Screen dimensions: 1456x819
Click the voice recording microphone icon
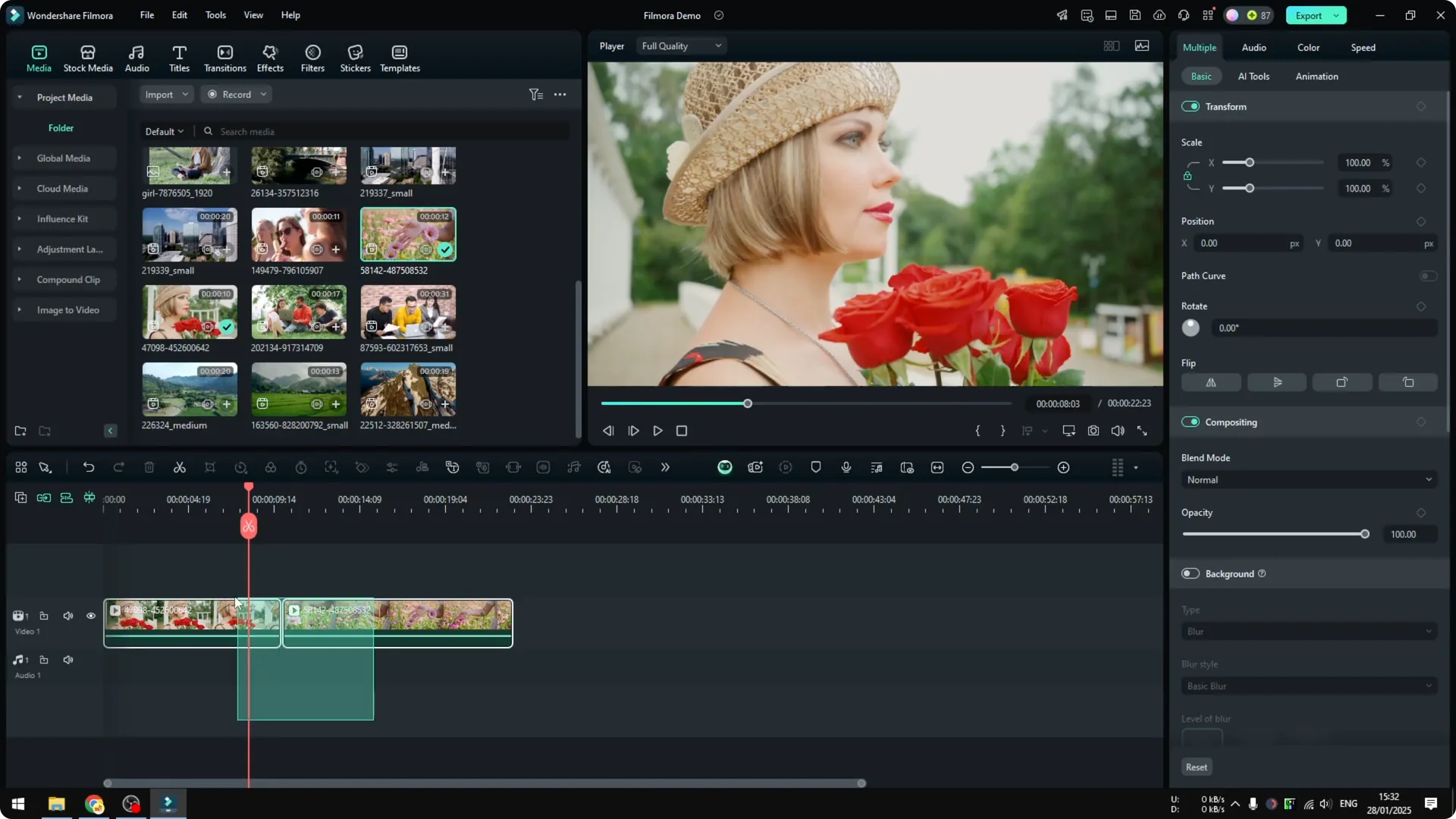846,467
